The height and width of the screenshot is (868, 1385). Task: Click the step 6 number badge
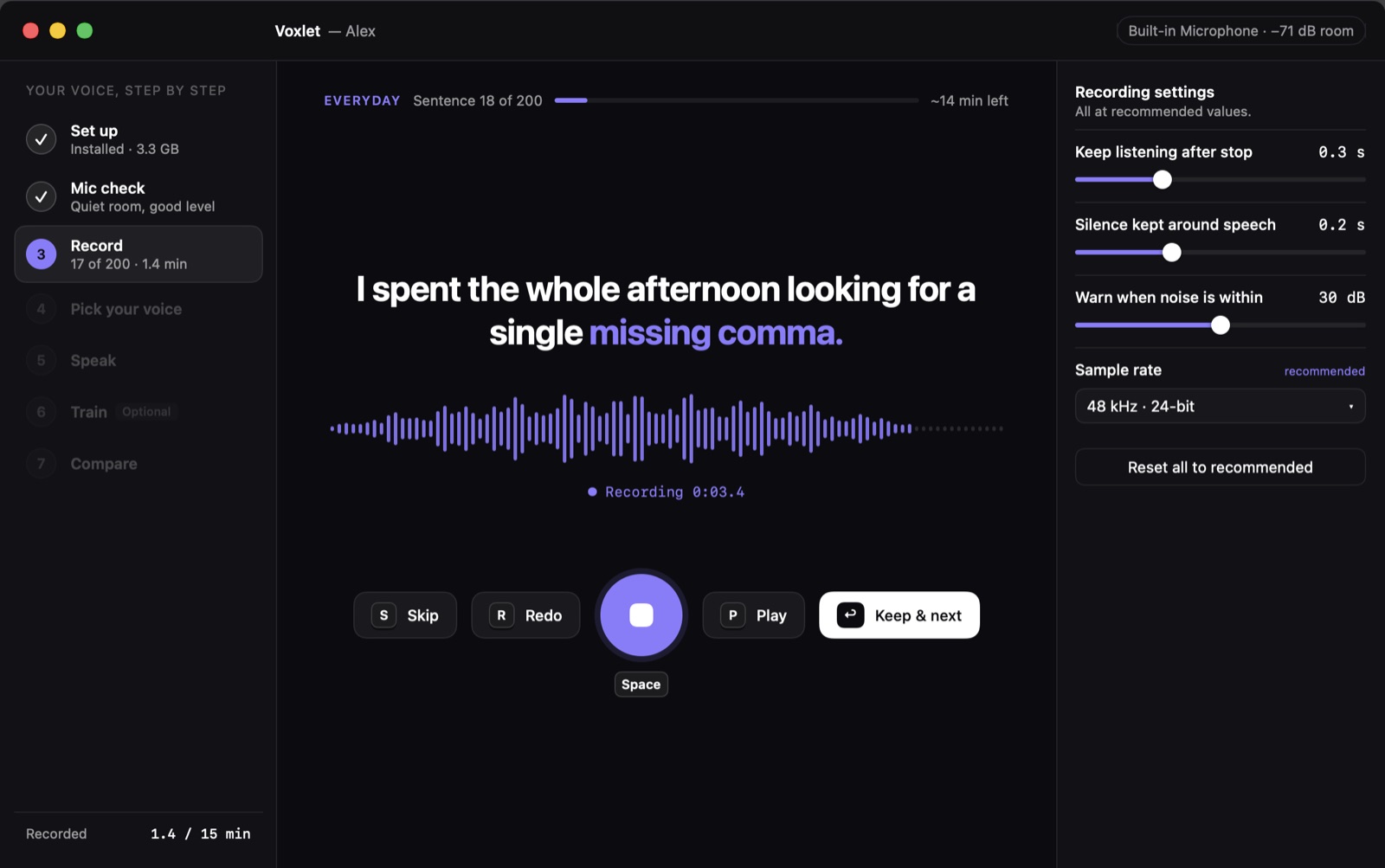click(x=41, y=412)
